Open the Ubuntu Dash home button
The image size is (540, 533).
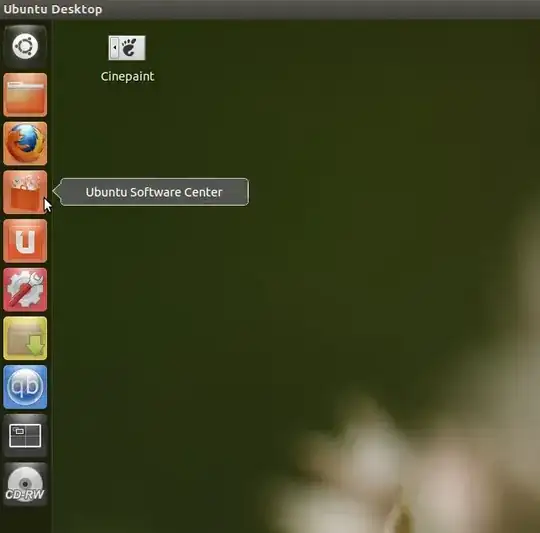coord(25,46)
